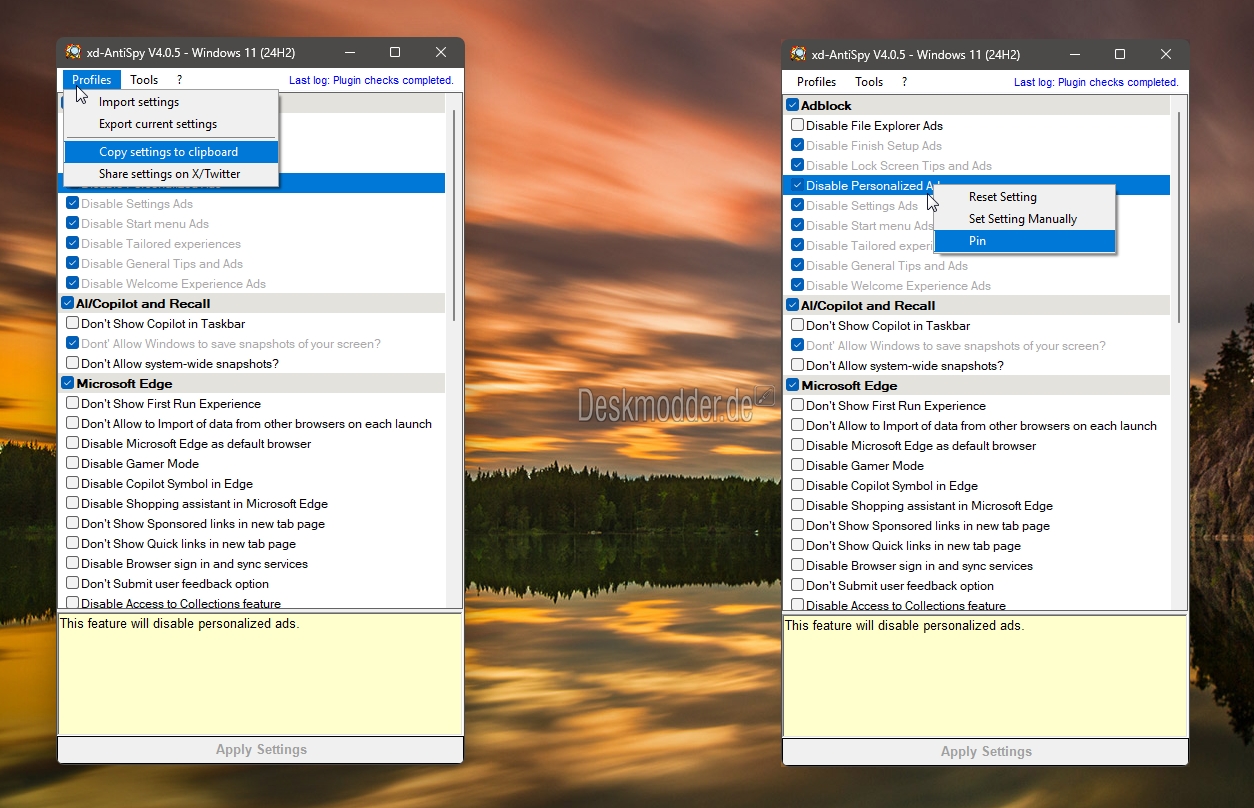
Task: Open the Tools menu in the left window
Action: [x=144, y=80]
